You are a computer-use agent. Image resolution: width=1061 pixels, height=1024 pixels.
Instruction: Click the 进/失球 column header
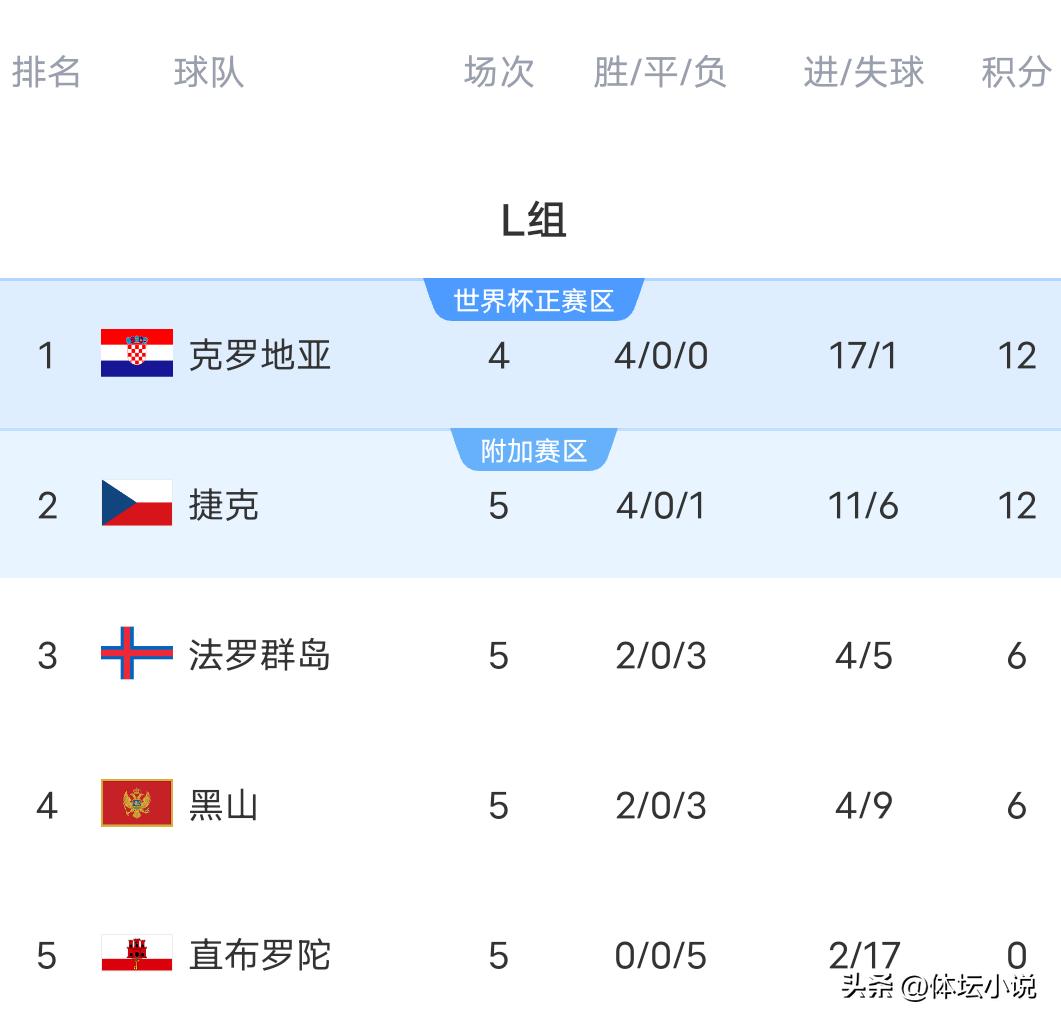[x=863, y=72]
